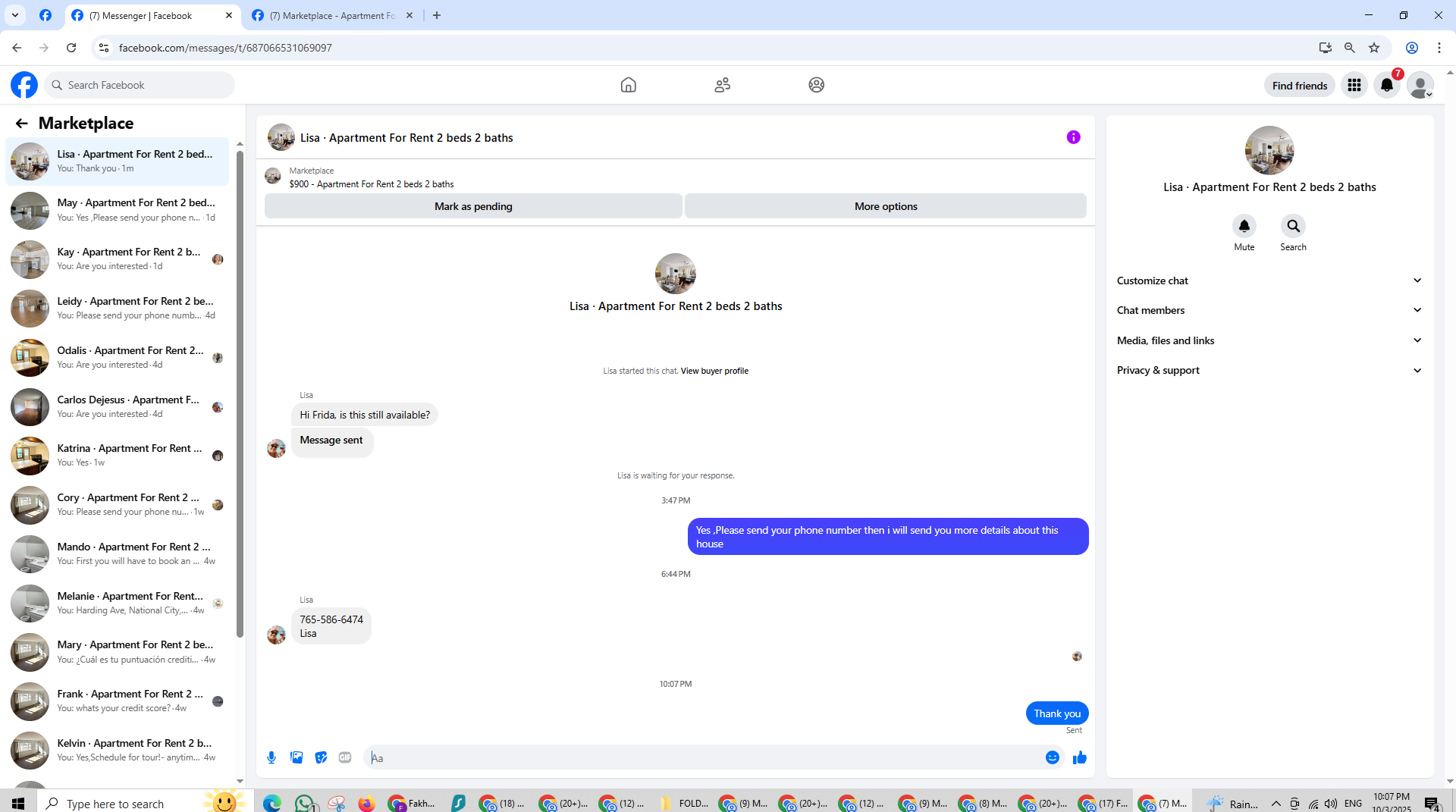Close the Marketplace browser tab
Viewport: 1456px width, 812px height.
(409, 15)
